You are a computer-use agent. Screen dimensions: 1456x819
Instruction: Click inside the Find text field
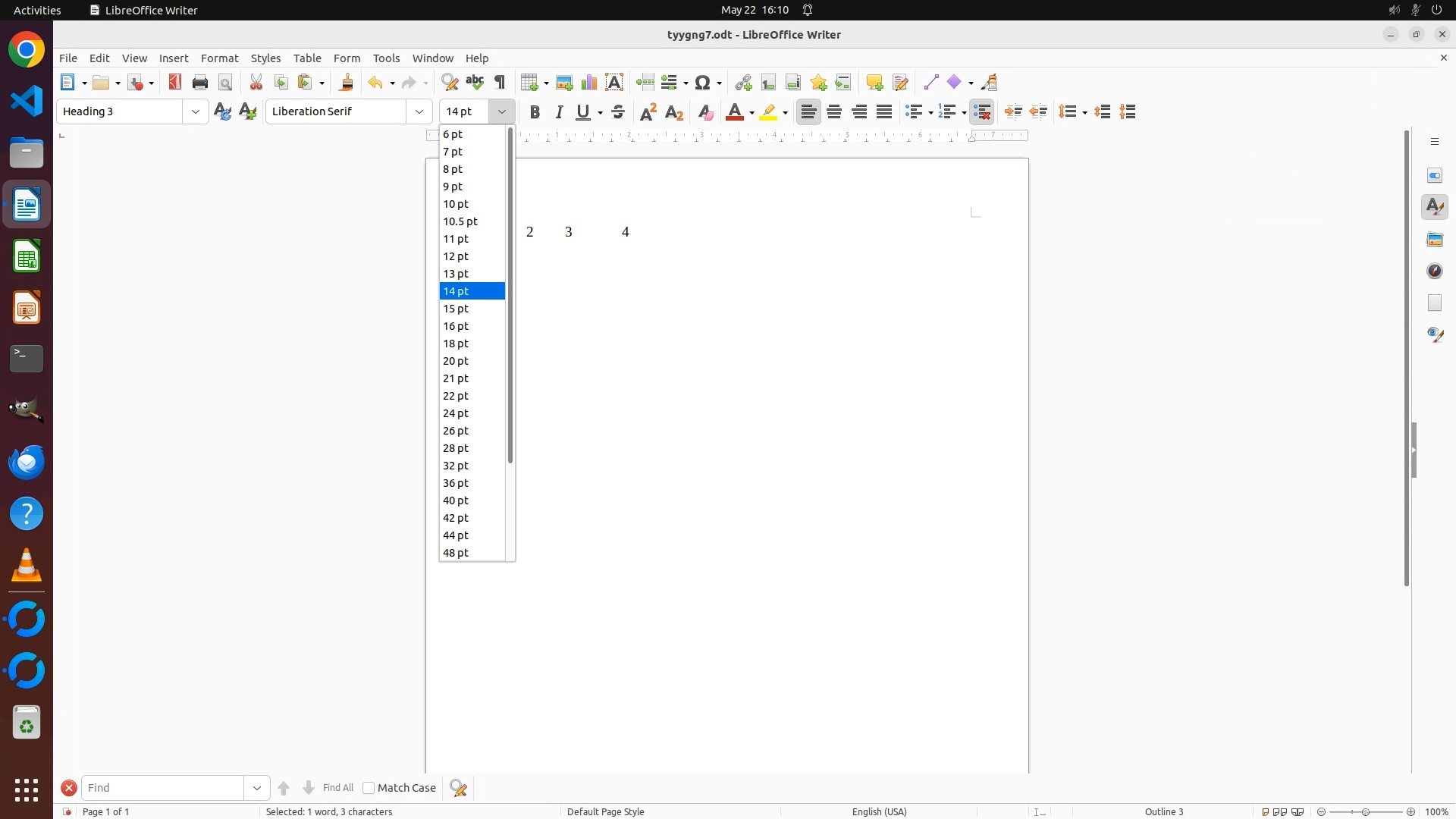(x=163, y=788)
